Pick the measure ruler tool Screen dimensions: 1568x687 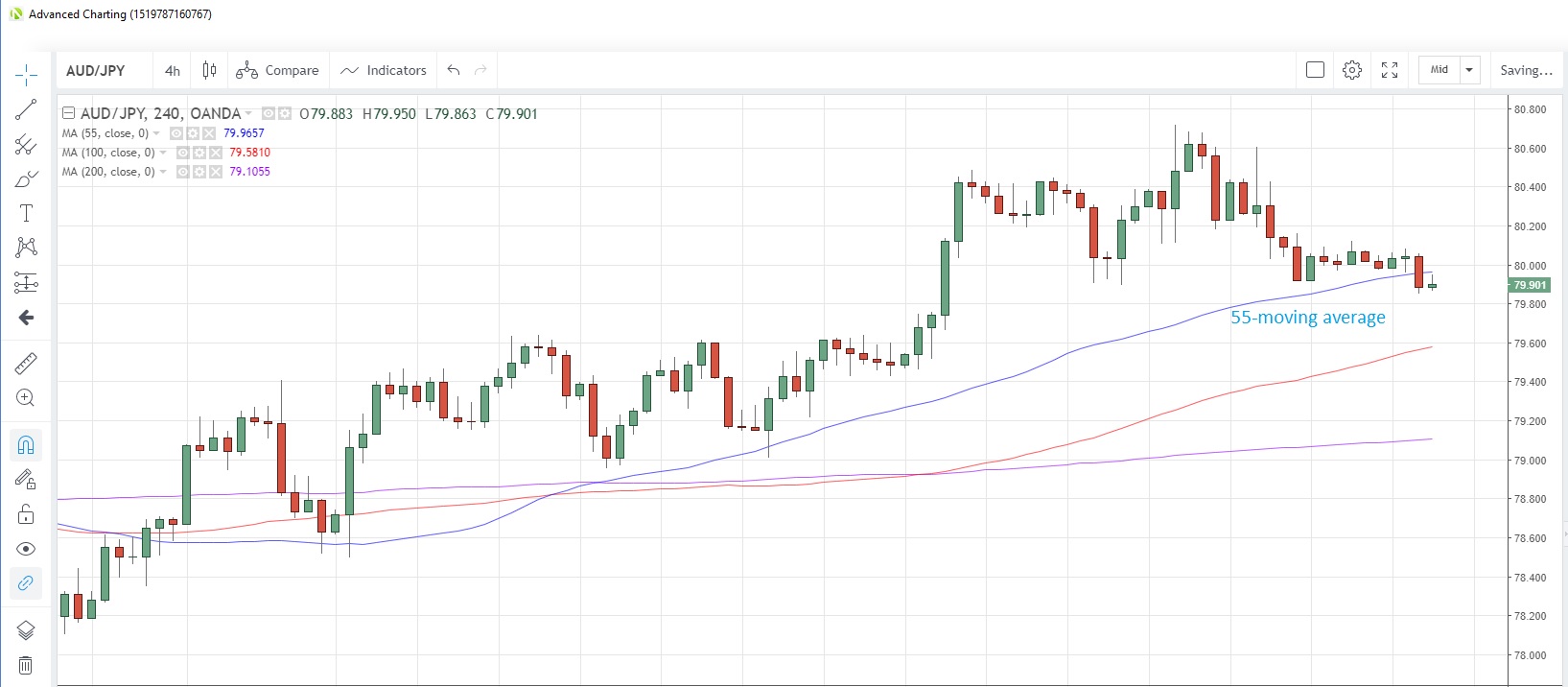coord(26,363)
